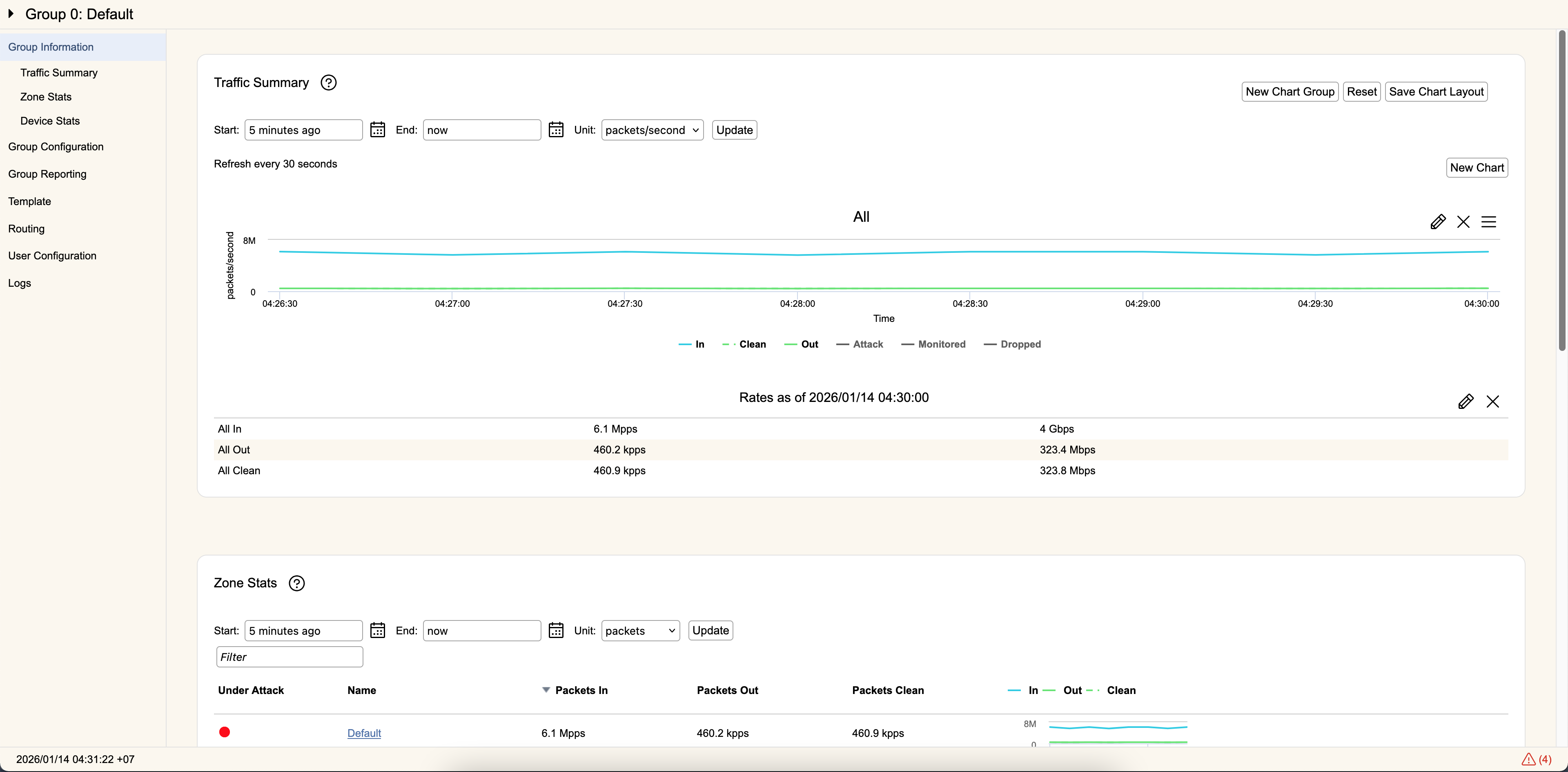The width and height of the screenshot is (1568, 772).
Task: Open Zone Stats unit dropdown packets
Action: point(640,630)
